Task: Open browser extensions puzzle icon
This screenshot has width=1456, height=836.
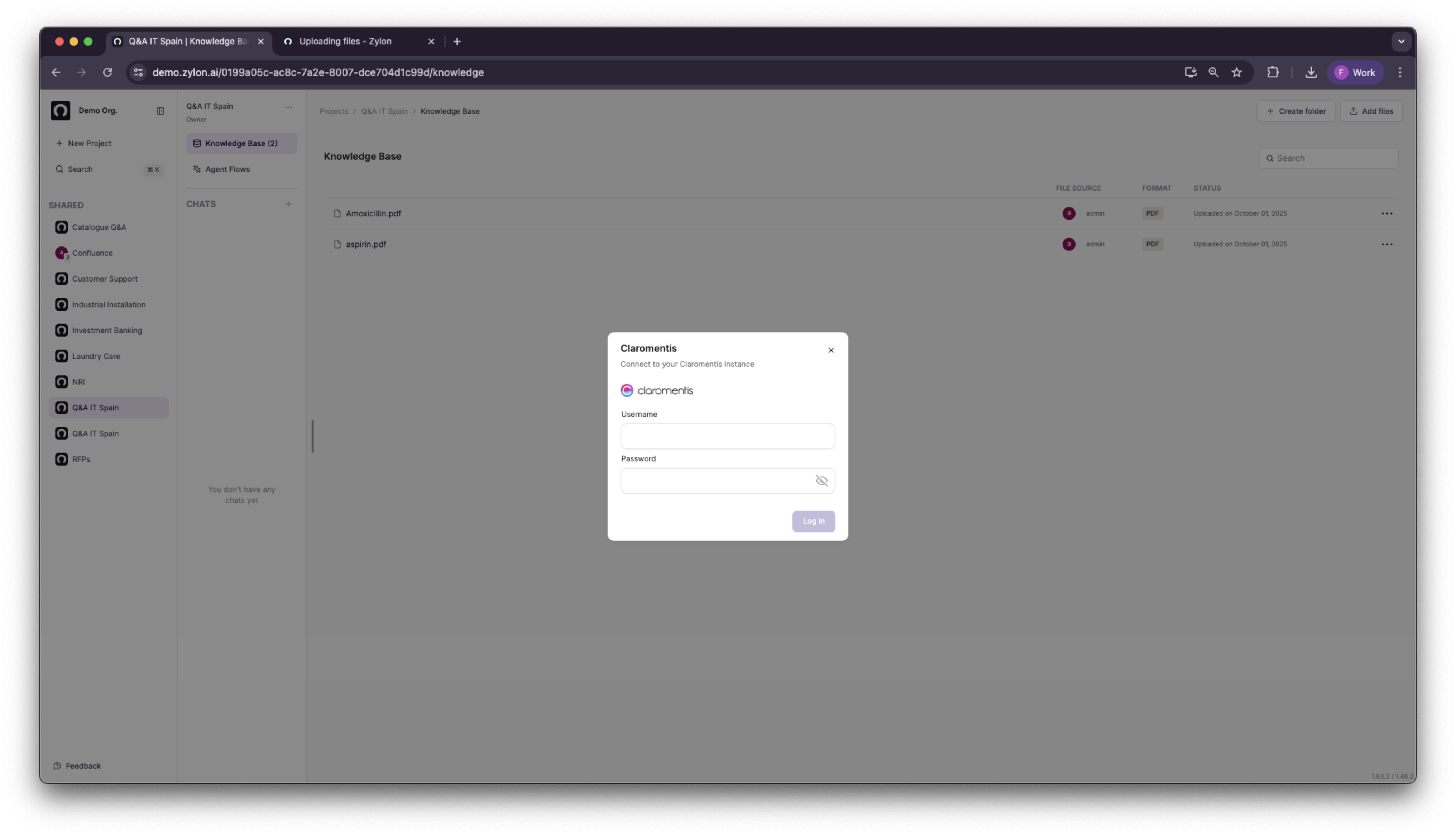Action: click(x=1272, y=72)
